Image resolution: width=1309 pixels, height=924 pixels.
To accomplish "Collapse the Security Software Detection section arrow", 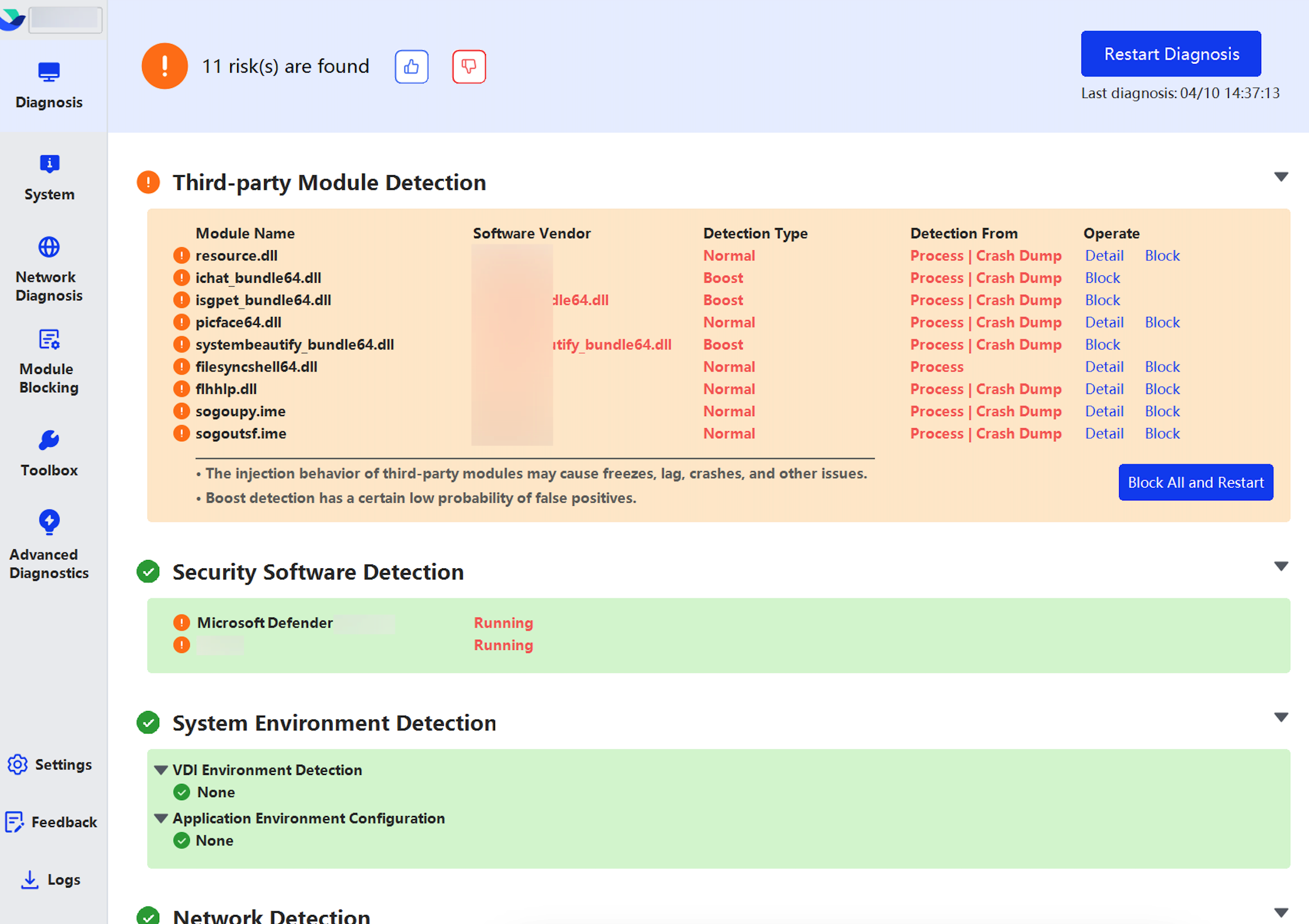I will coord(1281,566).
